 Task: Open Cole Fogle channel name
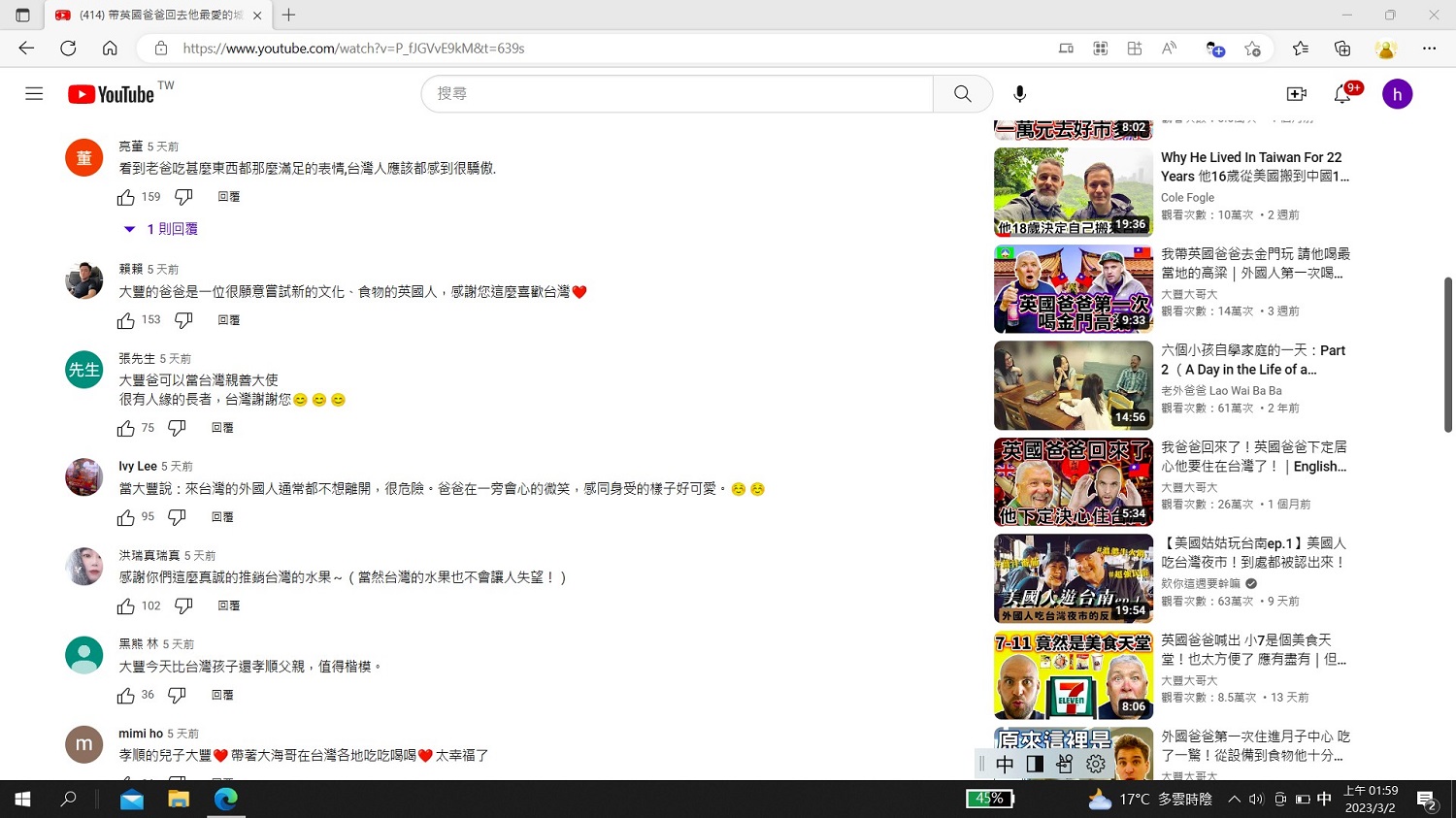click(1187, 197)
